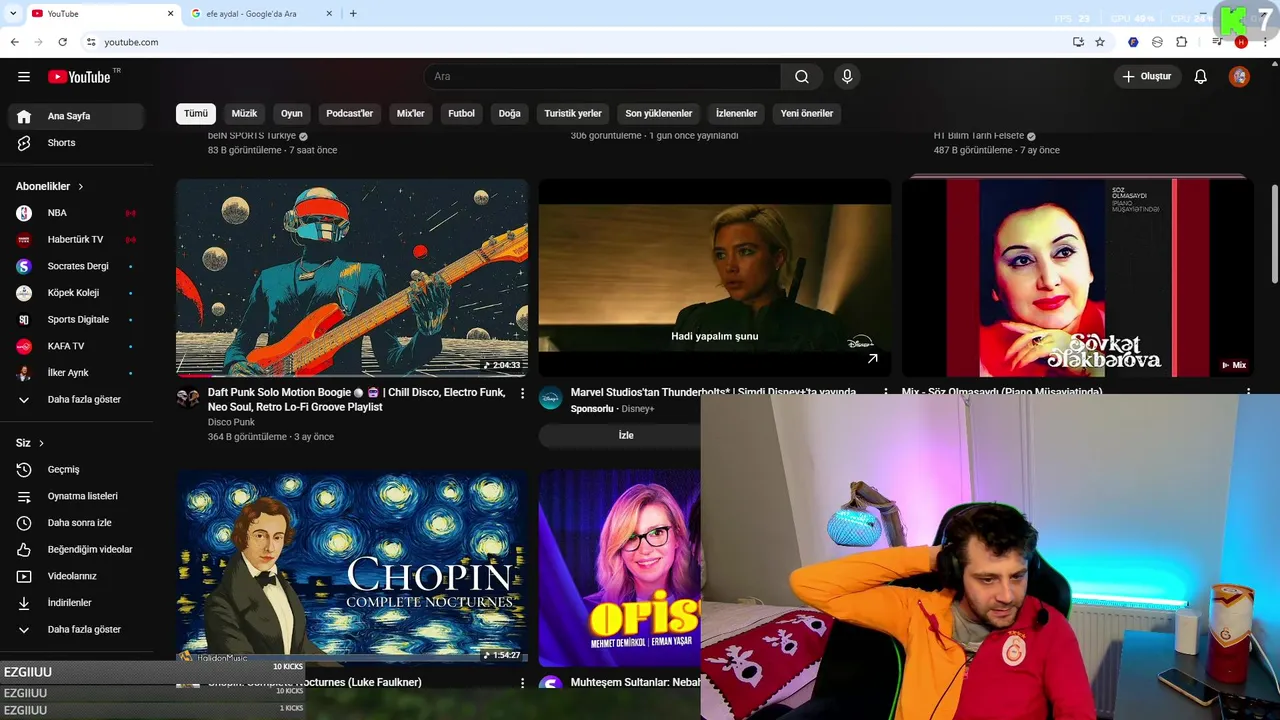
Task: Click İzle button on the Disney+ ad
Action: click(626, 436)
